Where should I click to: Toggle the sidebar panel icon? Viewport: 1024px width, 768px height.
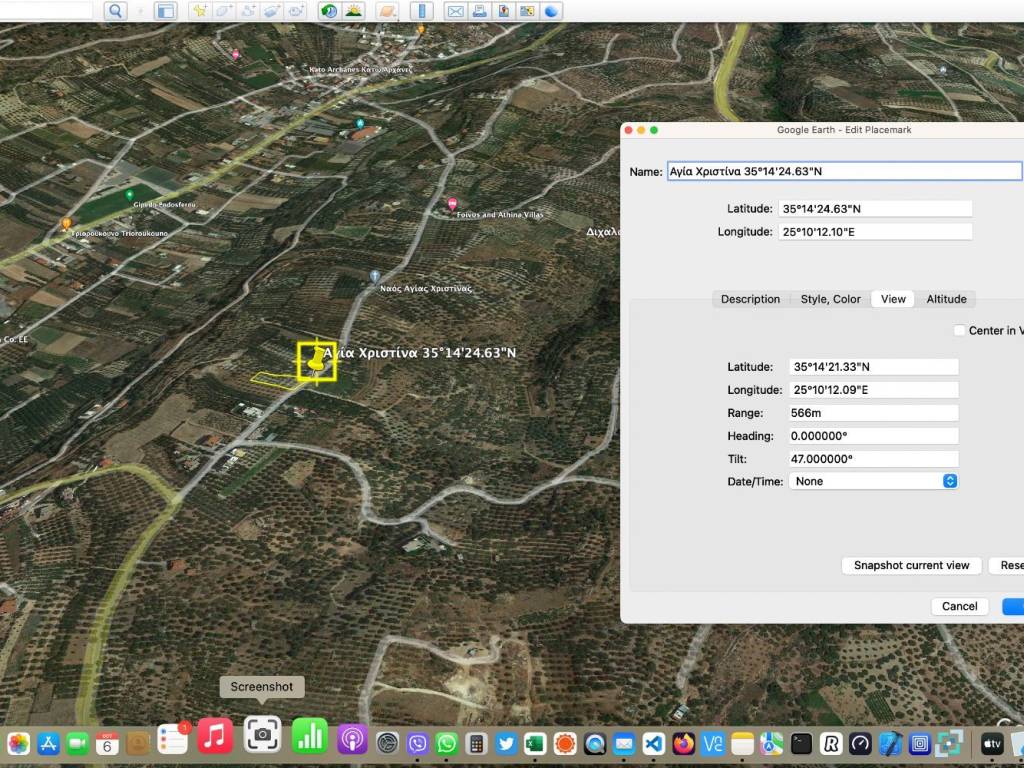[x=165, y=11]
